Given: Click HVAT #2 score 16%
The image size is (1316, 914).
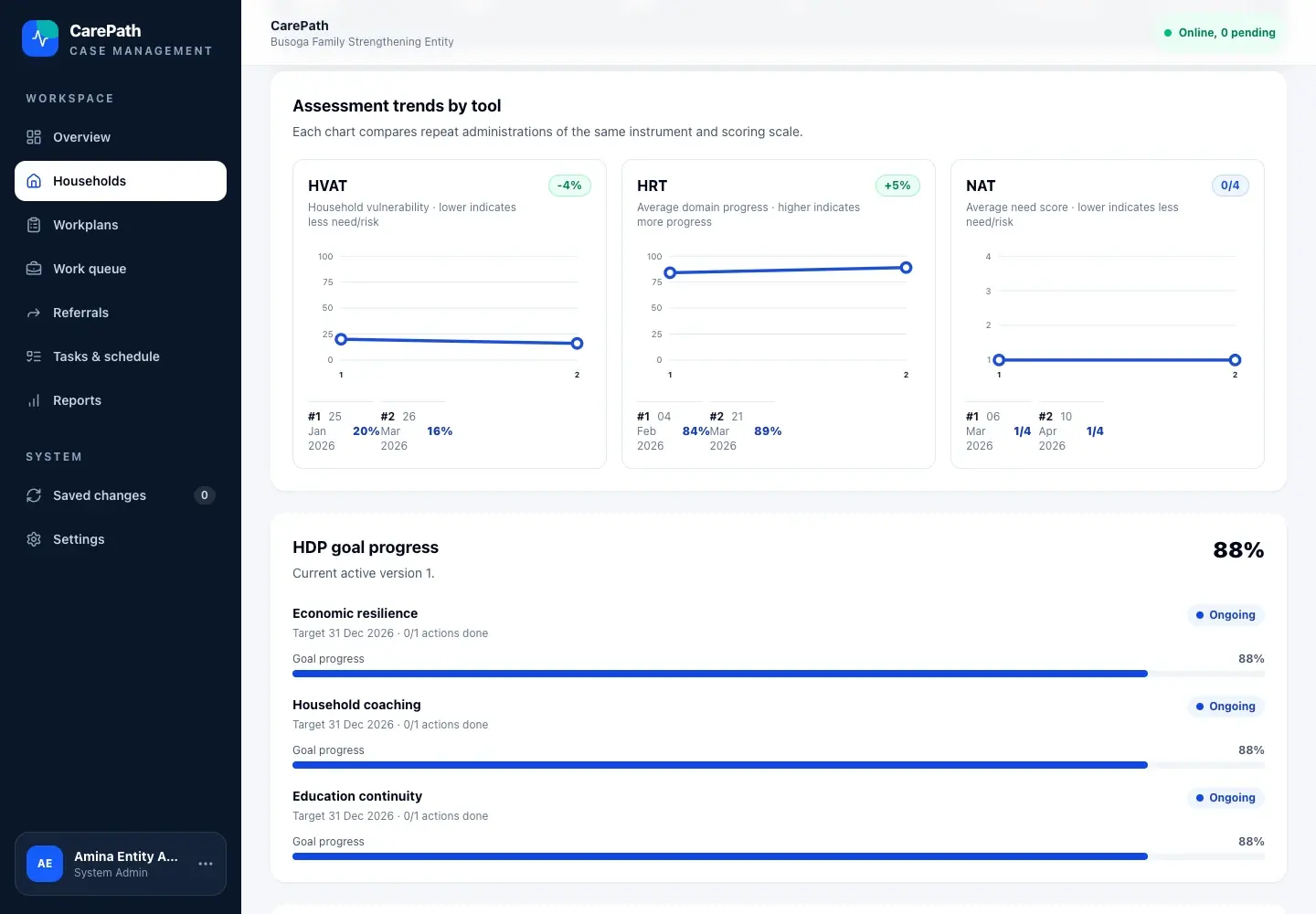Looking at the screenshot, I should [x=440, y=431].
